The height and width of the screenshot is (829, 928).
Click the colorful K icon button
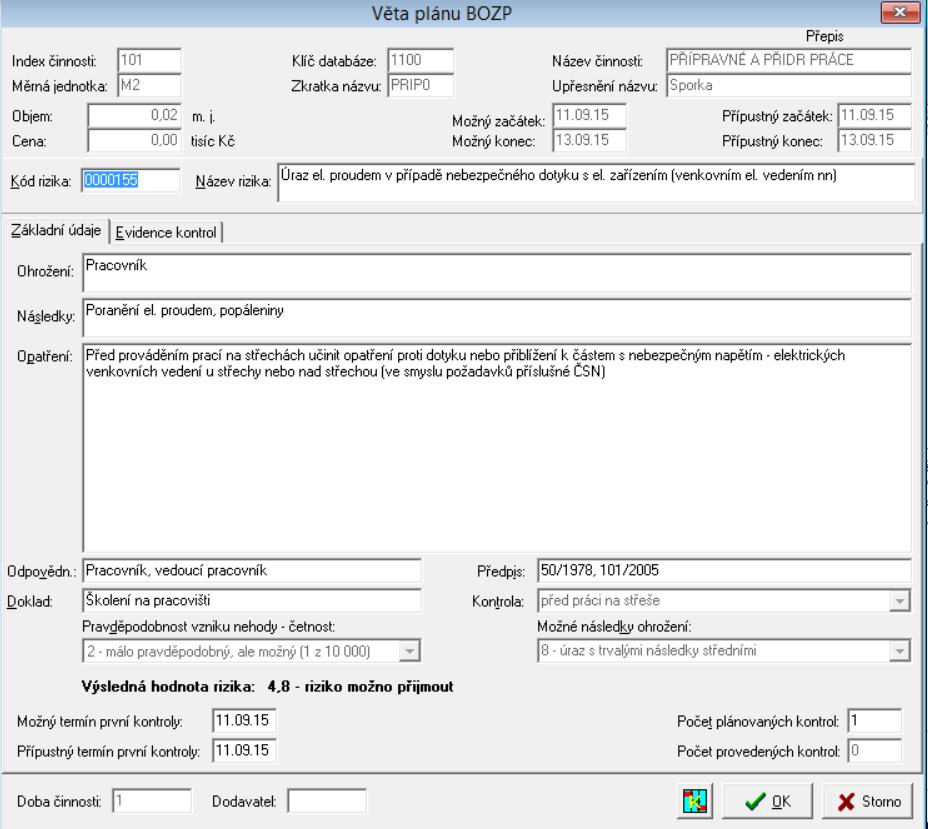point(694,801)
